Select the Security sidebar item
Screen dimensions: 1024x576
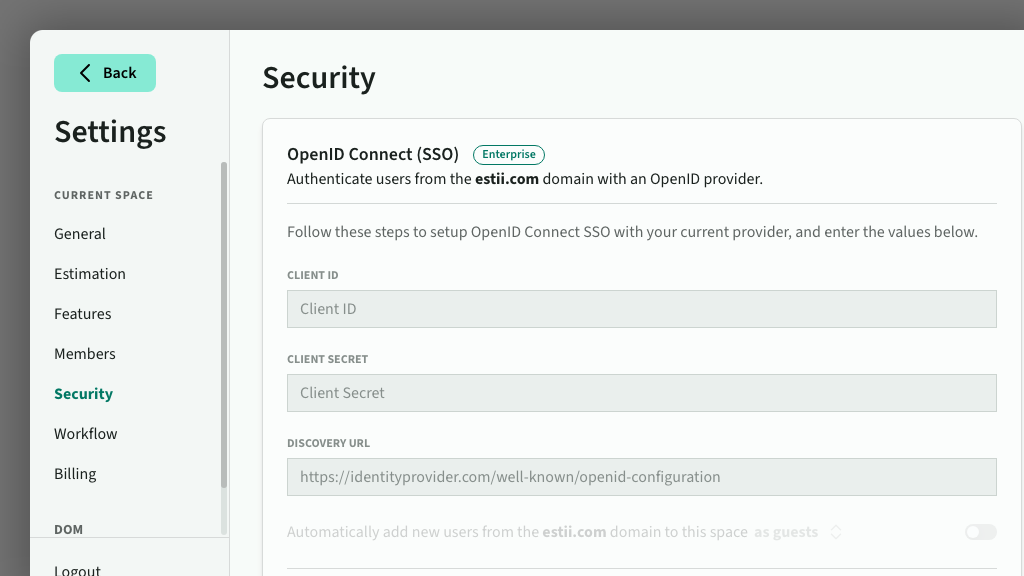click(x=84, y=394)
